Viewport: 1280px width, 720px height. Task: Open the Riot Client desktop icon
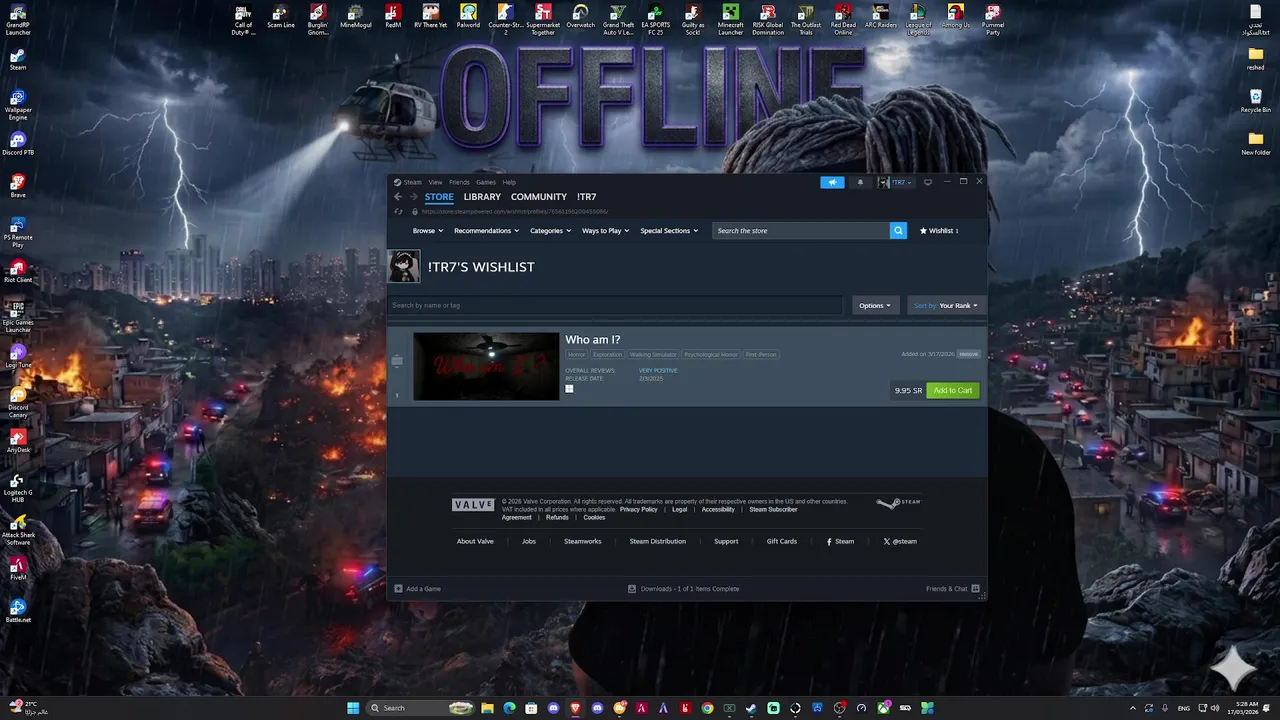coord(18,271)
